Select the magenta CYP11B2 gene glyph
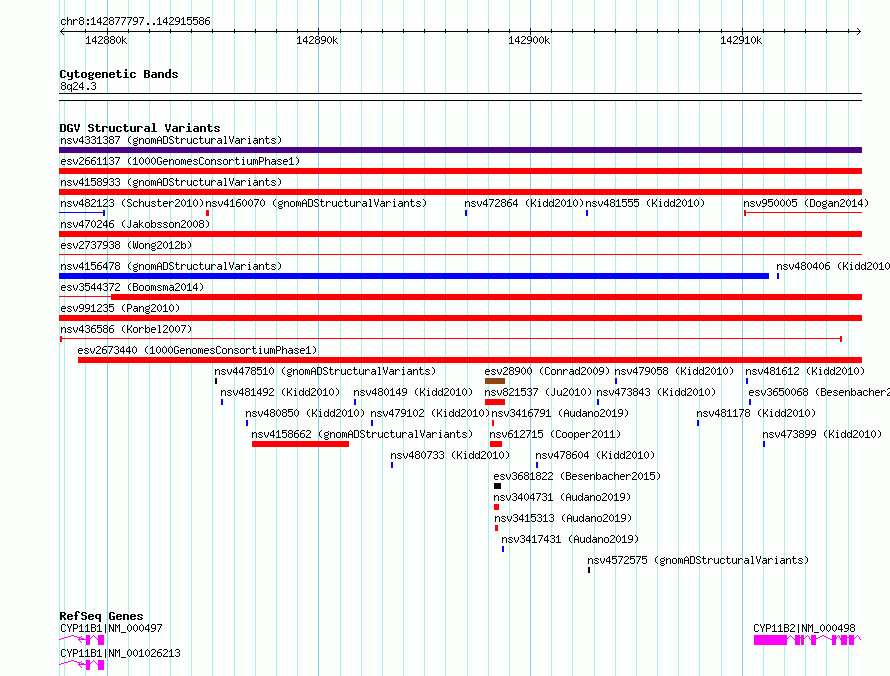This screenshot has width=890, height=676. pos(807,640)
